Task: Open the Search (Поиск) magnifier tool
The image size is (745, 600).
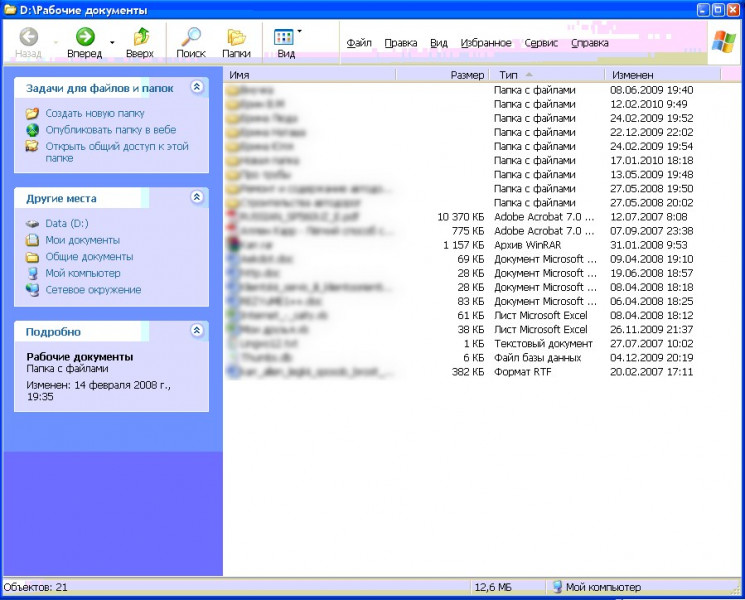Action: (x=190, y=37)
